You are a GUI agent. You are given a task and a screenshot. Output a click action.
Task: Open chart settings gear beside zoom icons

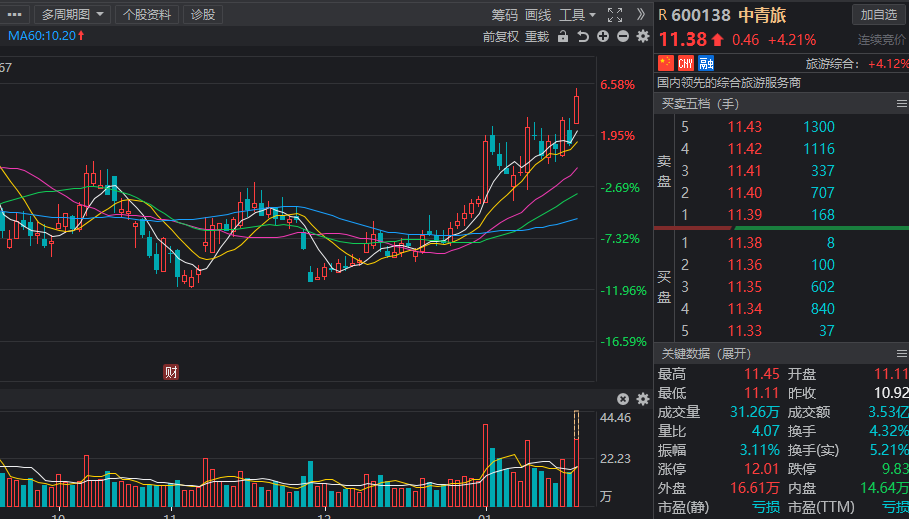642,37
